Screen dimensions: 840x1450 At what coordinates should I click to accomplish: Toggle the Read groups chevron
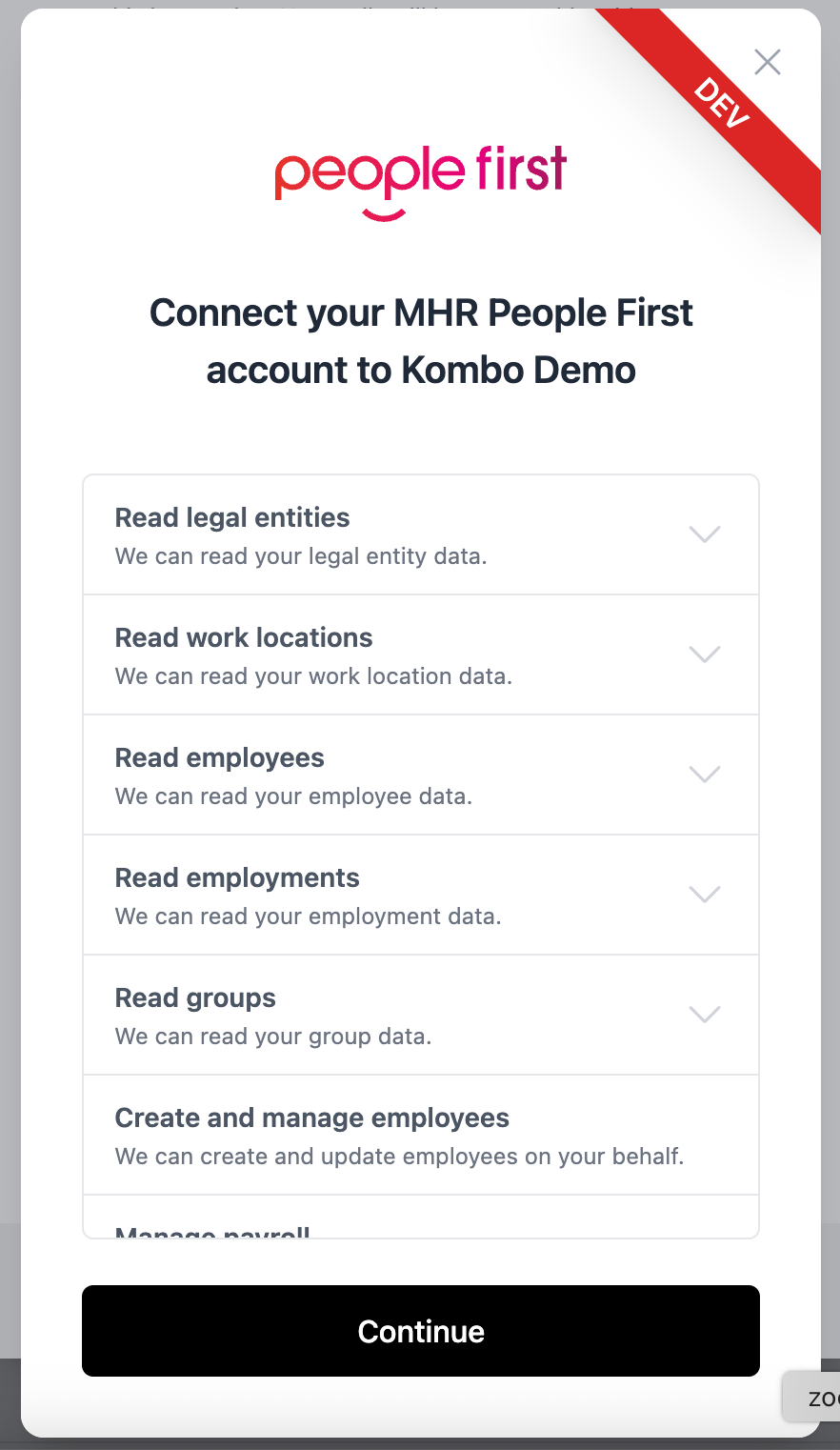(x=705, y=1015)
